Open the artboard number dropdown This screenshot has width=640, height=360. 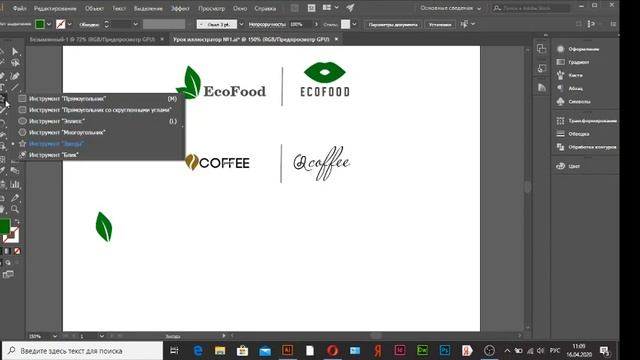101,336
